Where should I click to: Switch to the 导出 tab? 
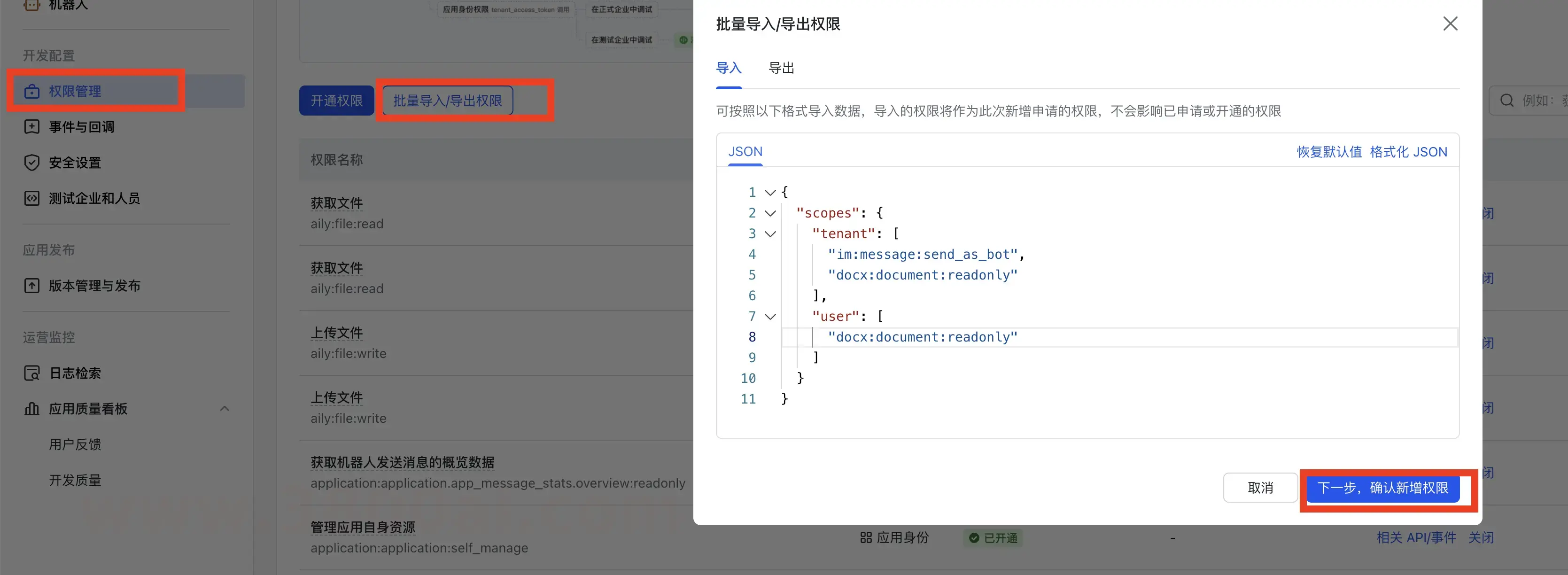(781, 68)
